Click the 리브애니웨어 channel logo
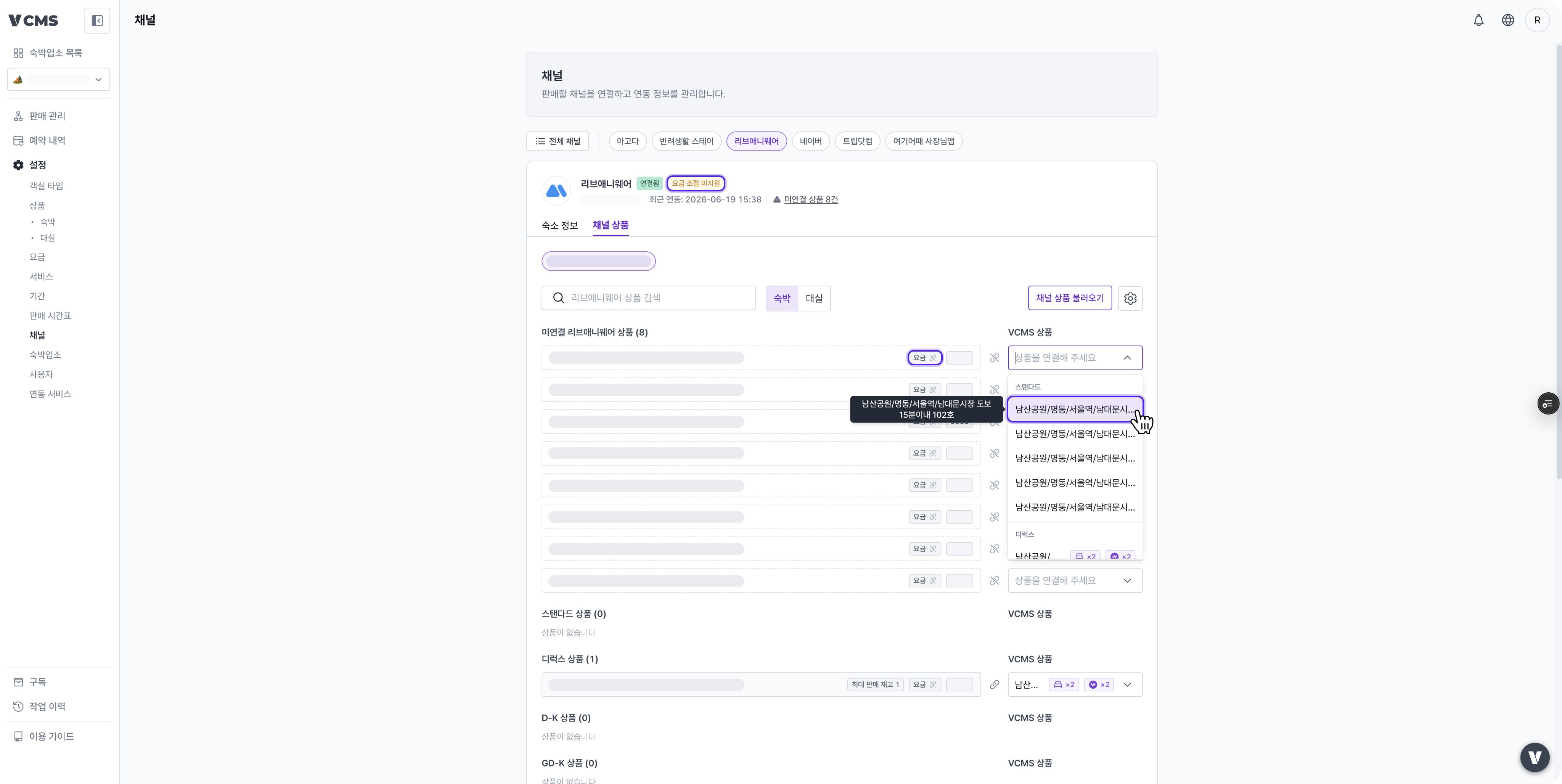The width and height of the screenshot is (1562, 784). 556,191
